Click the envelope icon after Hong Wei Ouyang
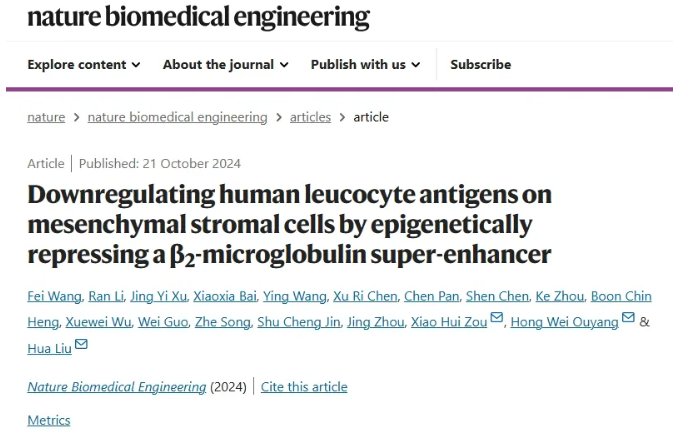 click(628, 319)
